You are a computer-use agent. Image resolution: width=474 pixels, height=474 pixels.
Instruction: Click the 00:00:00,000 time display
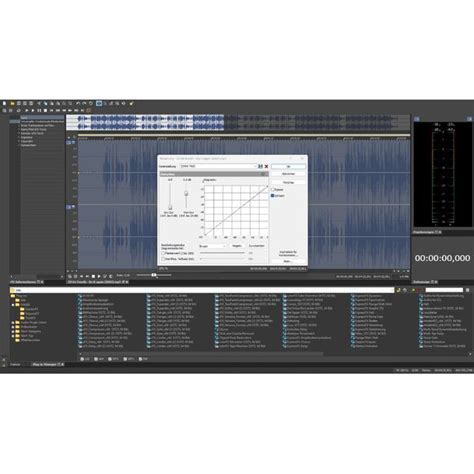(x=442, y=258)
